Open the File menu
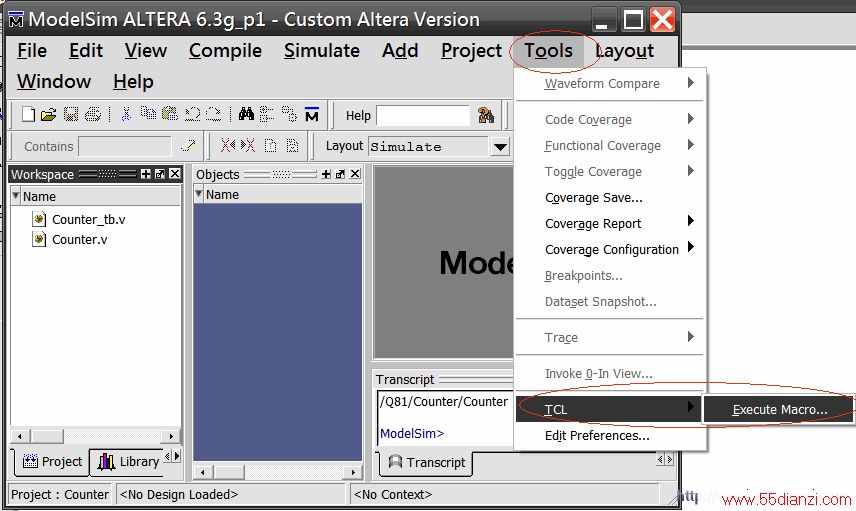 pos(32,51)
